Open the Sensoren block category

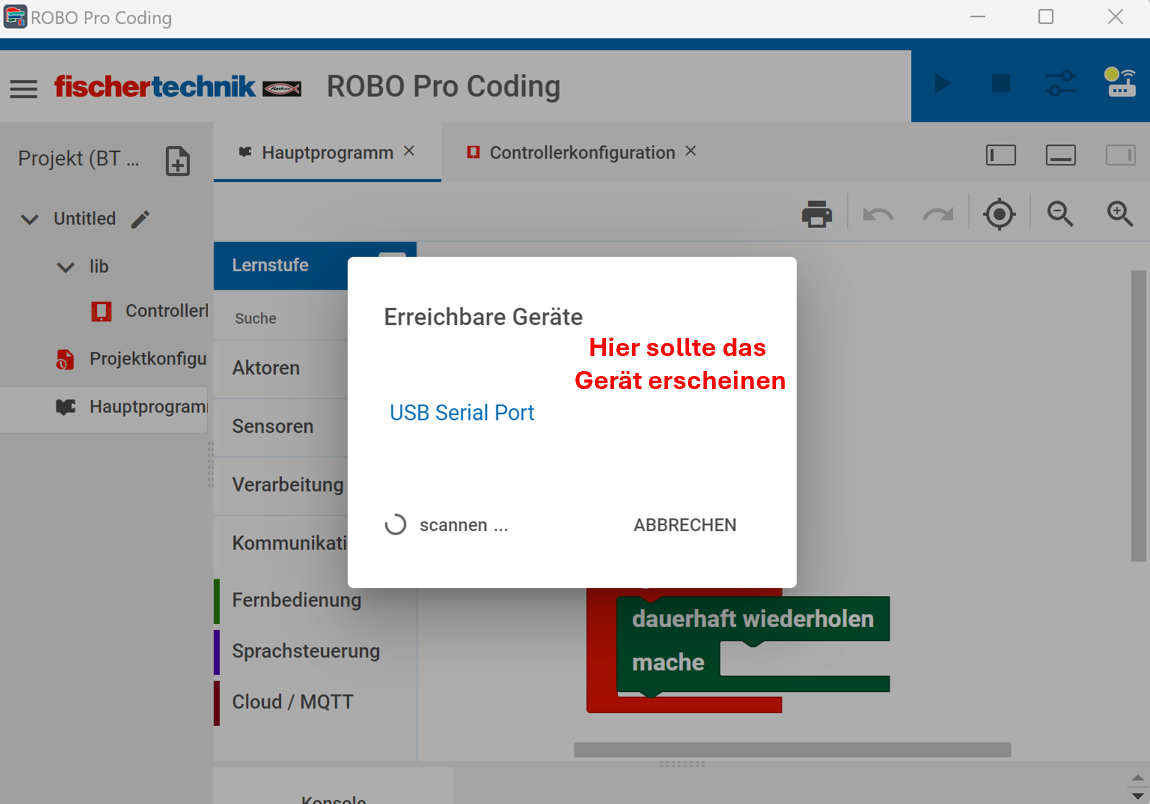[281, 427]
